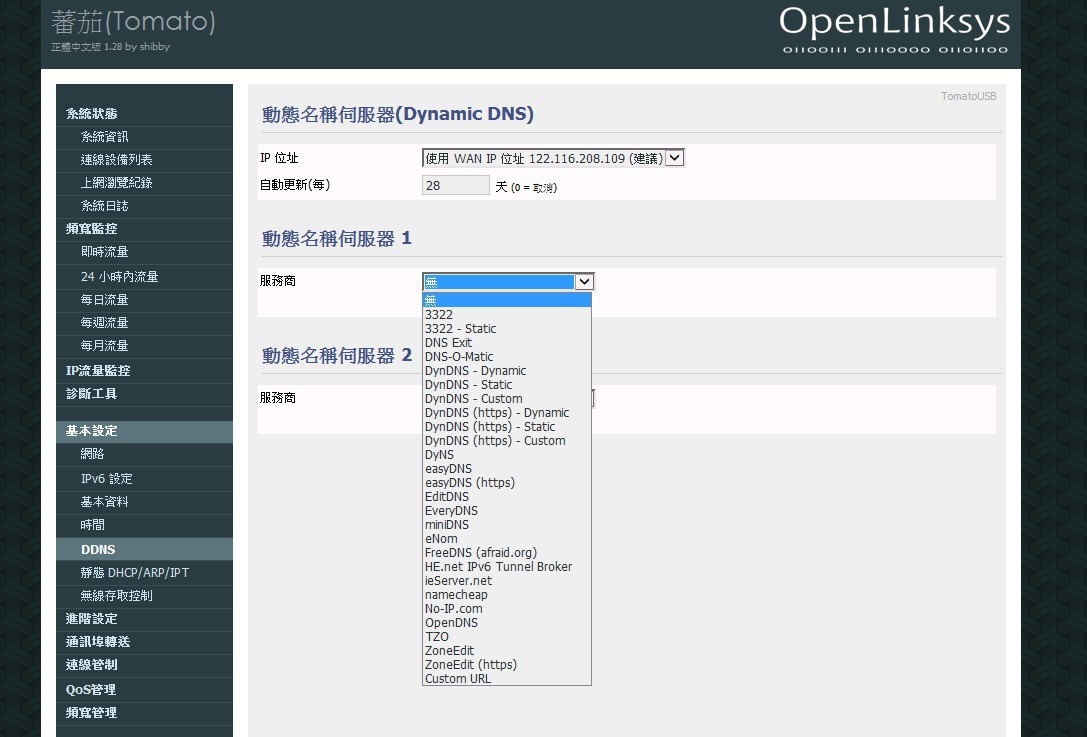Open 靜態 DHCP/ARP/IPT page
The height and width of the screenshot is (737, 1087).
click(x=144, y=573)
